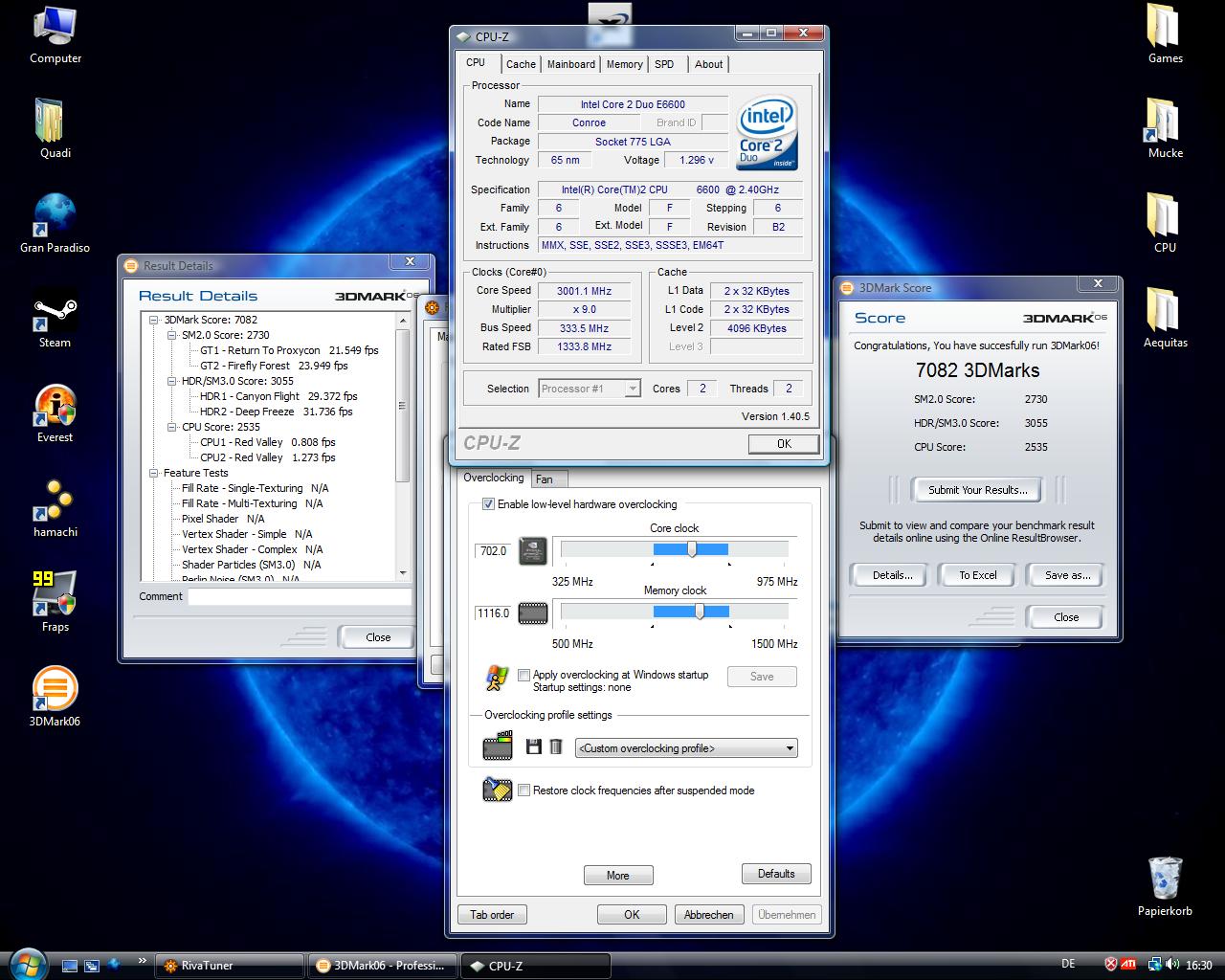Click the Save as button in 3DMark Score
This screenshot has width=1225, height=980.
(1066, 575)
